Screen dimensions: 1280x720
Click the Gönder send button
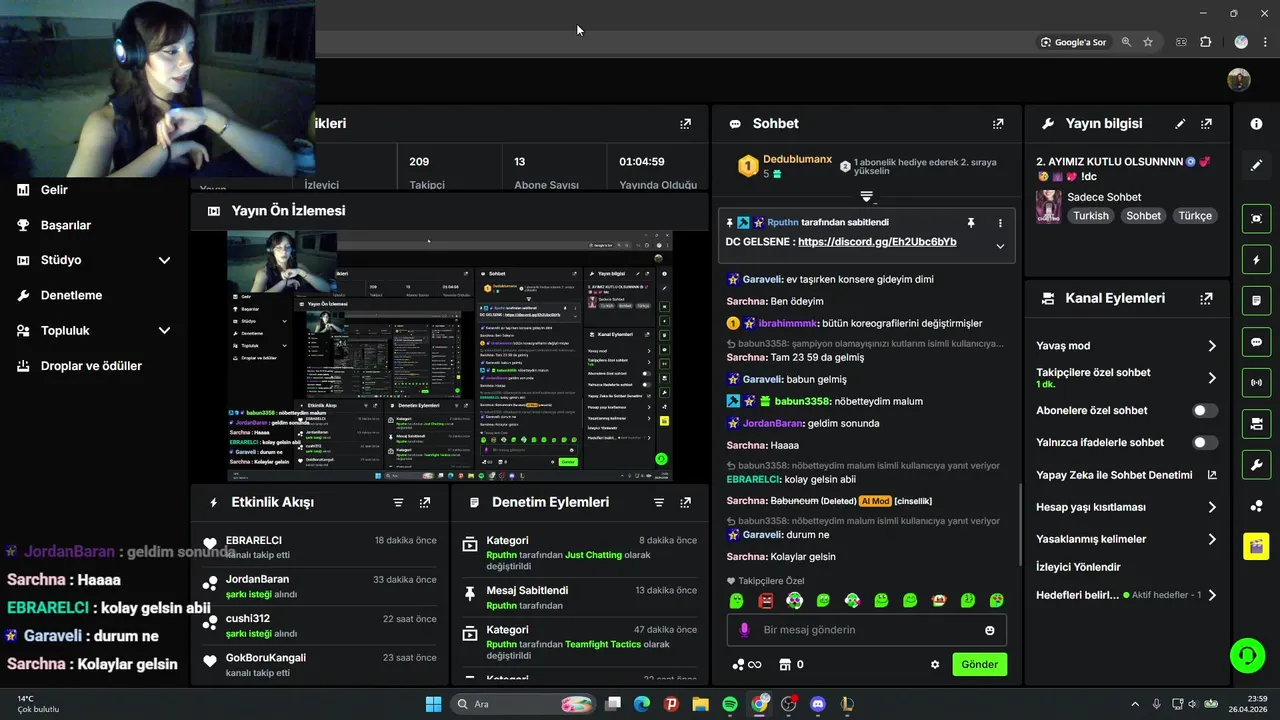coord(980,664)
